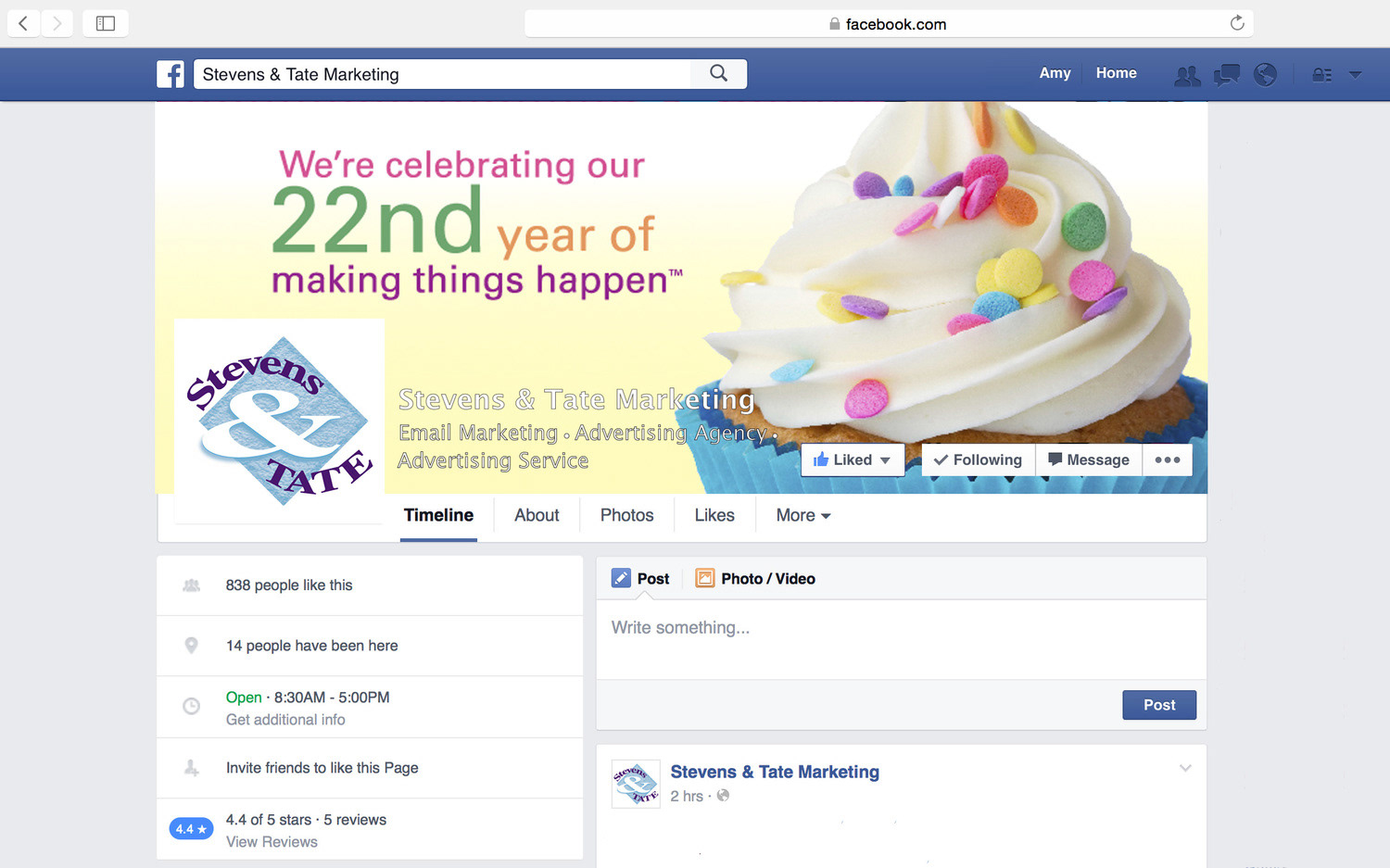Reload the page with refresh icon
Image resolution: width=1390 pixels, height=868 pixels.
[1236, 23]
